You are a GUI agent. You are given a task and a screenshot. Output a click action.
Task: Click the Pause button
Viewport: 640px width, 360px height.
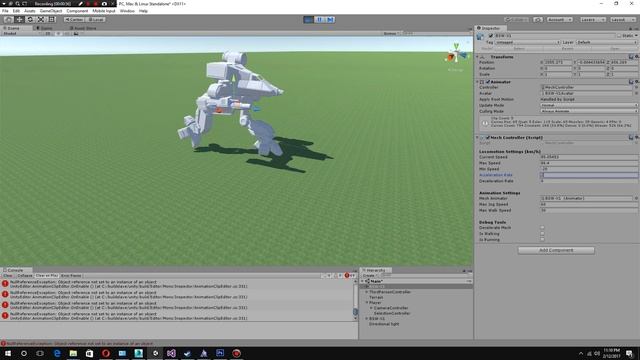320,20
